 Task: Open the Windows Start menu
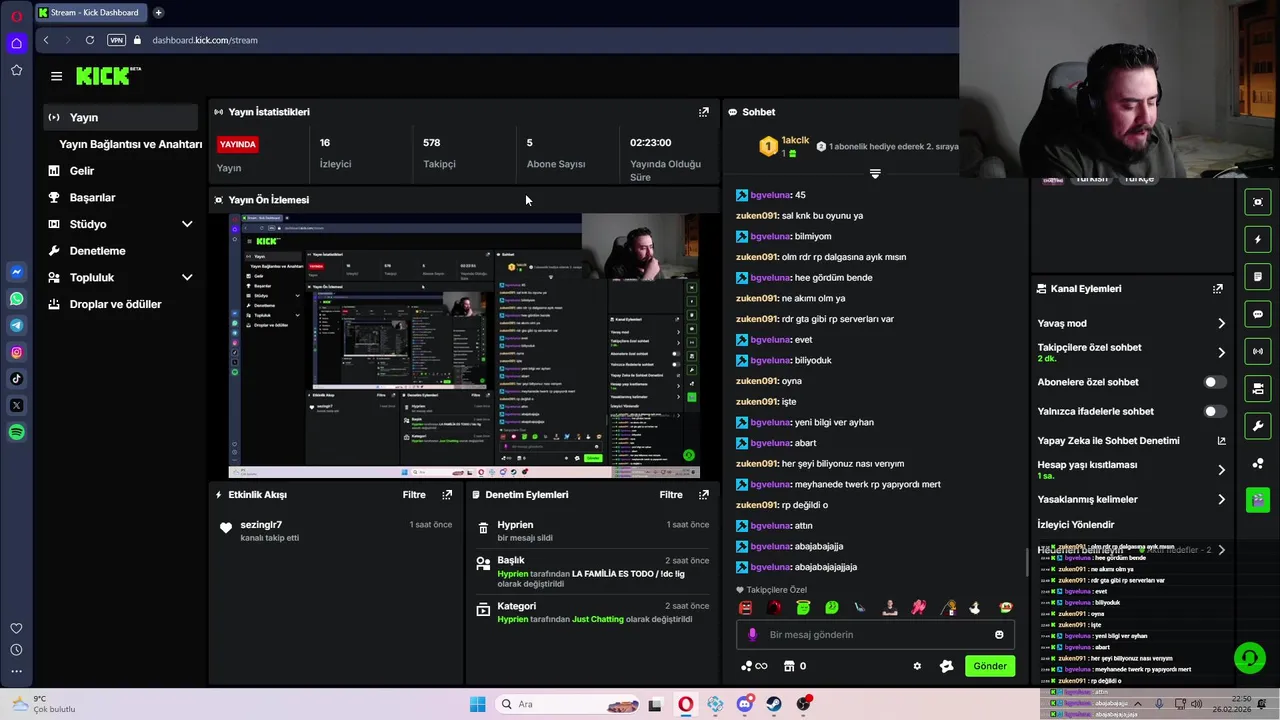coord(477,704)
